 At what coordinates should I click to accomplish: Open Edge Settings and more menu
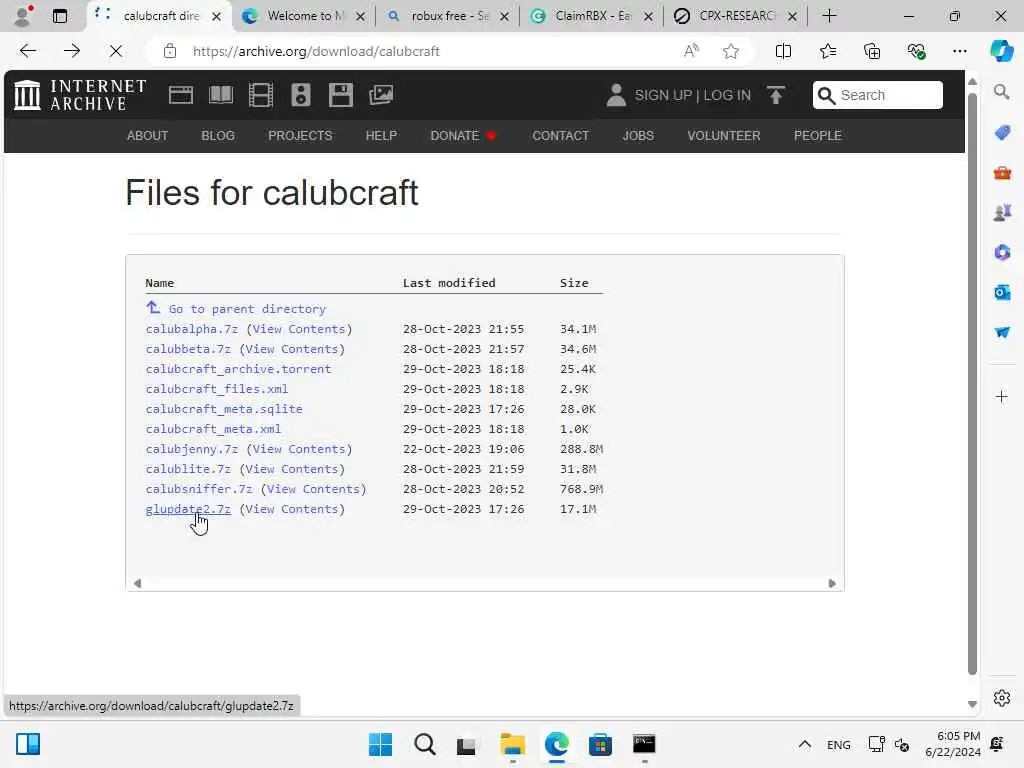point(959,51)
